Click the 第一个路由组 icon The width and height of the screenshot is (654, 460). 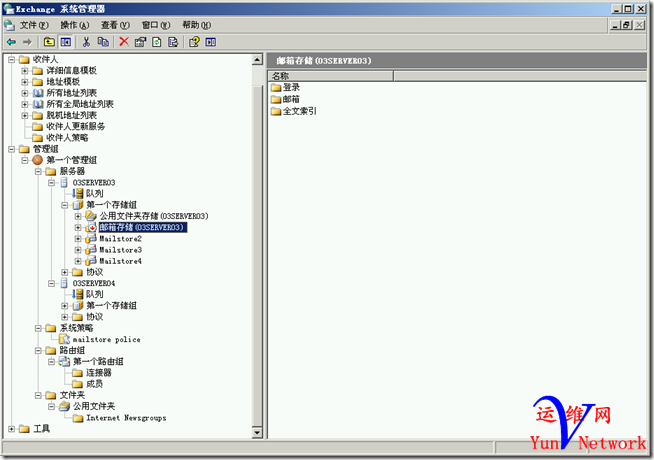click(64, 362)
